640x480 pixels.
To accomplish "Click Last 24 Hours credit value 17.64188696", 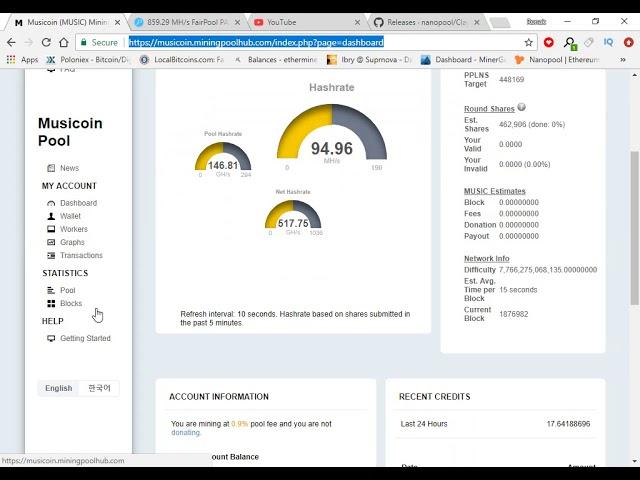I will coord(568,424).
